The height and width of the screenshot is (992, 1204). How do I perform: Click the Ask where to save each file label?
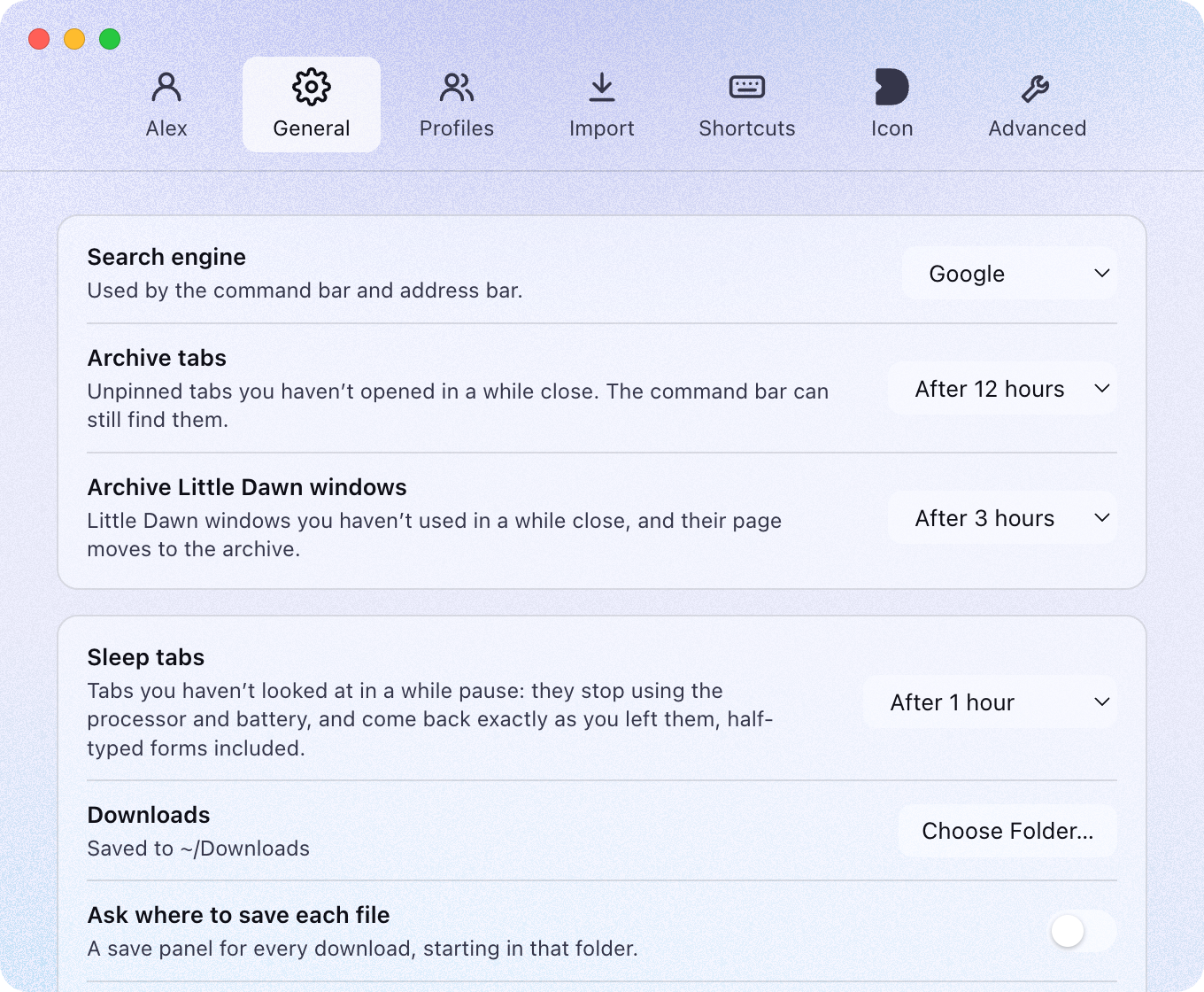point(239,915)
